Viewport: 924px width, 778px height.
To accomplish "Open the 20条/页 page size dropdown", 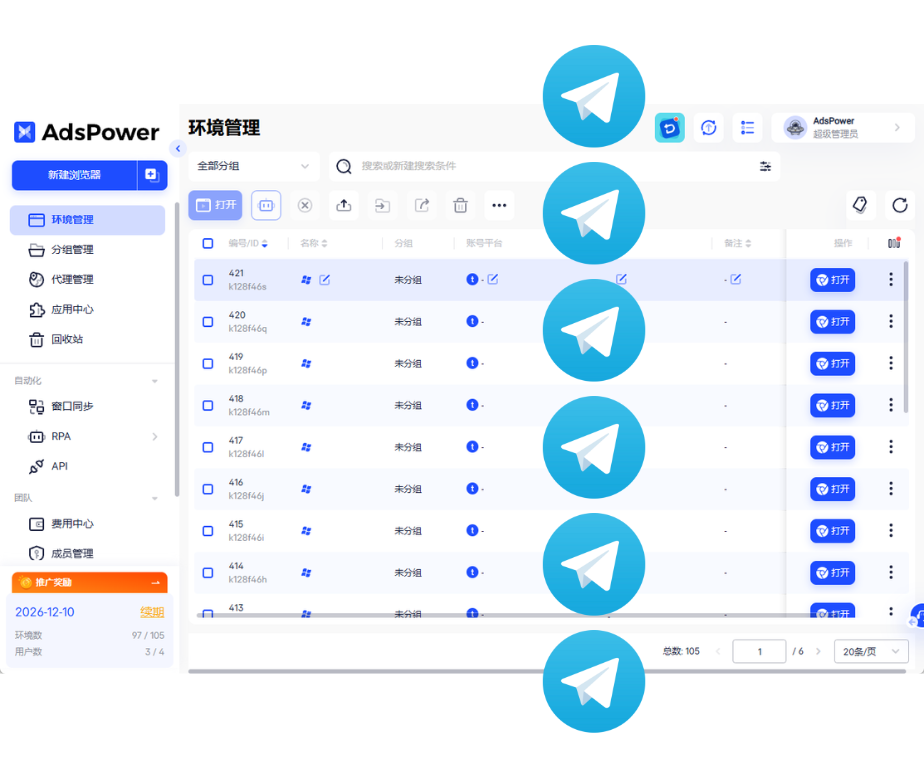I will (871, 651).
